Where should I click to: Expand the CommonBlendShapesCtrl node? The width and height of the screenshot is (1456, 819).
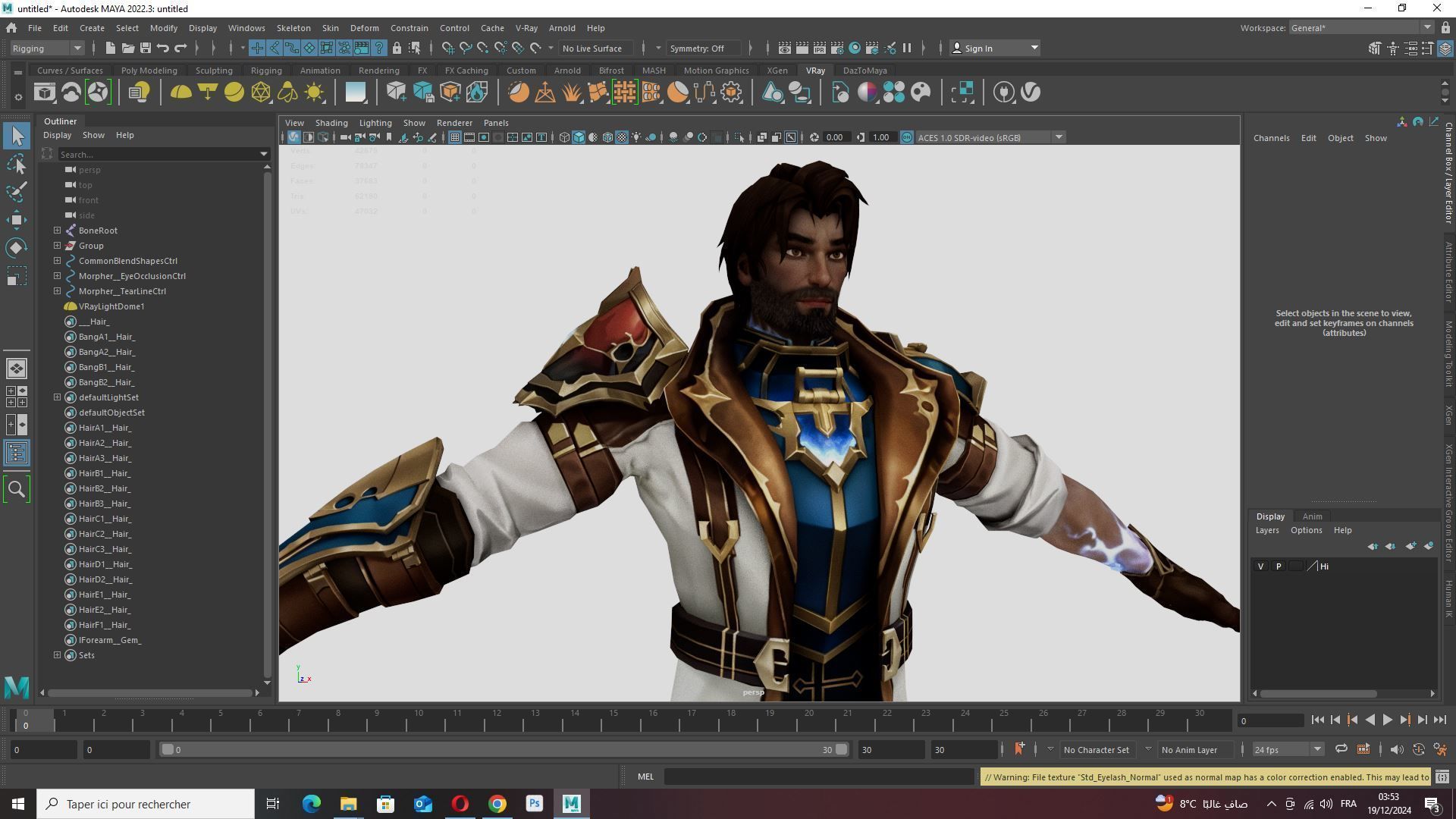[58, 261]
